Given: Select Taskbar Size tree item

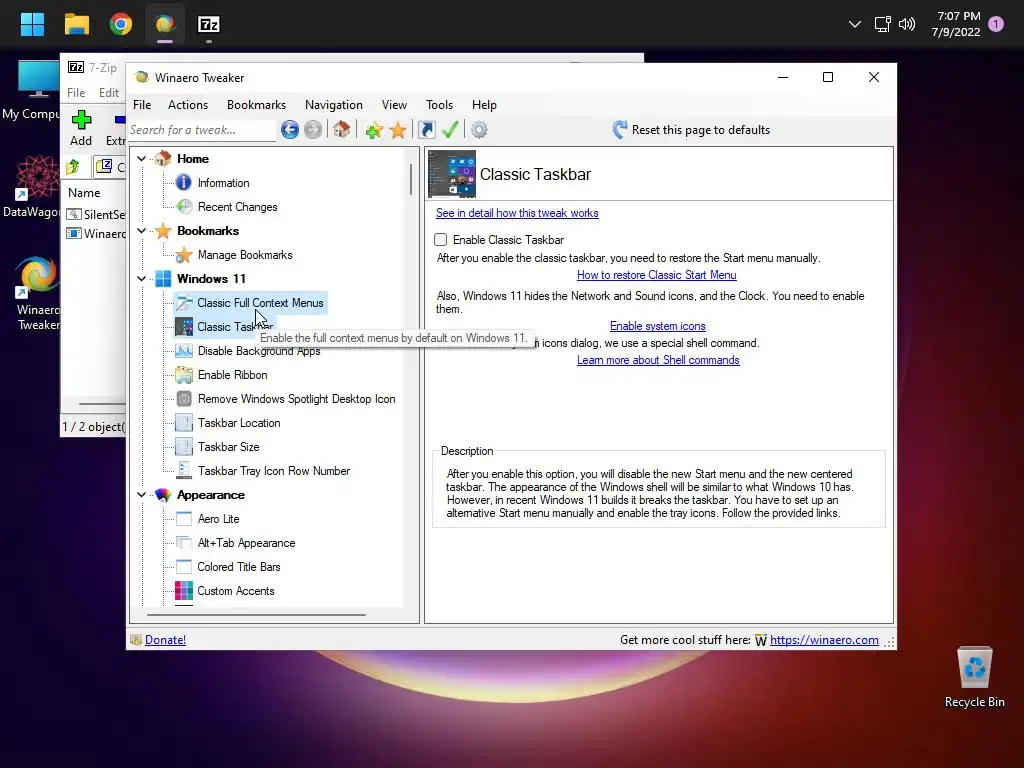Looking at the screenshot, I should [x=229, y=447].
